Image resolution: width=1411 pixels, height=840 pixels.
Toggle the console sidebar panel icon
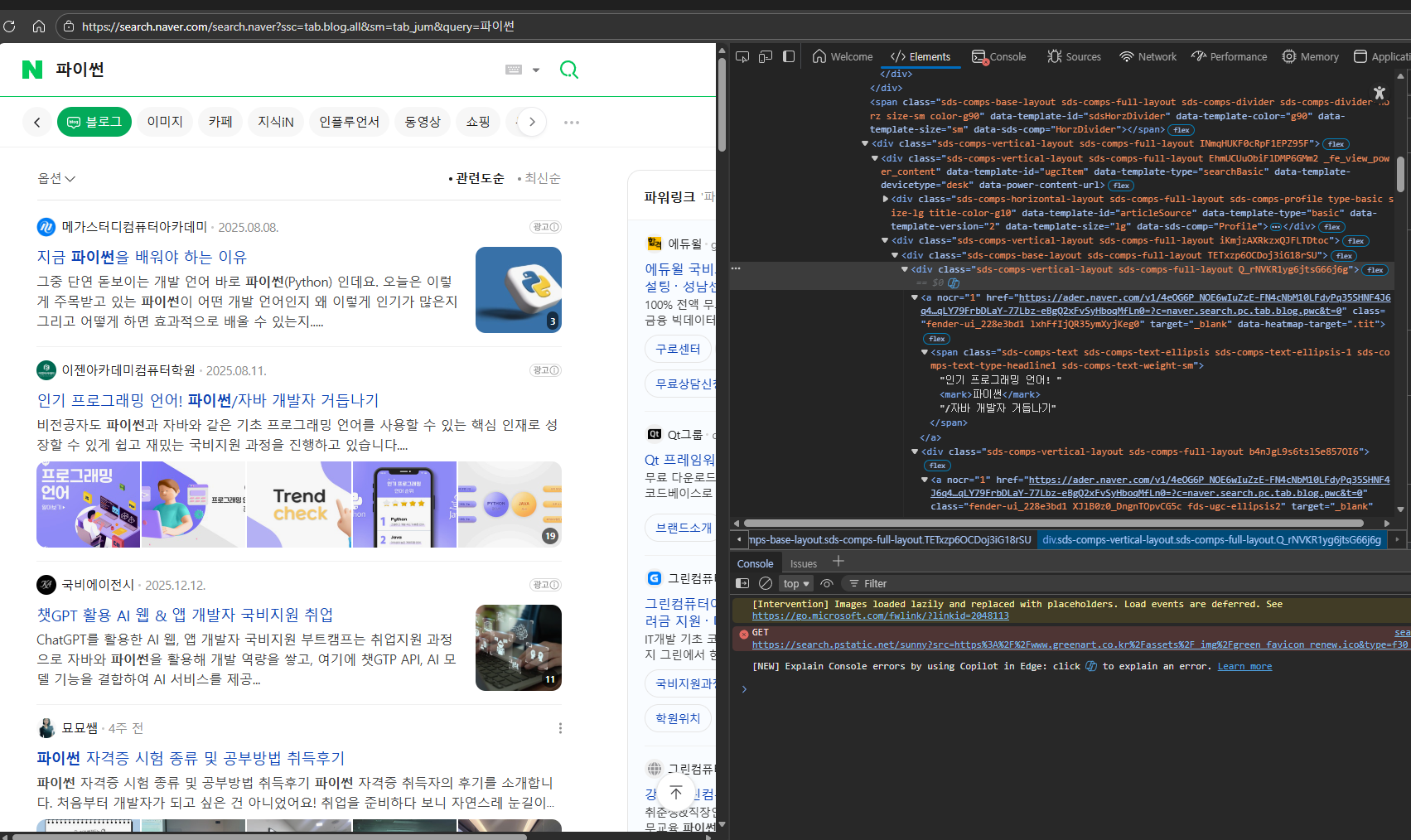coord(742,583)
